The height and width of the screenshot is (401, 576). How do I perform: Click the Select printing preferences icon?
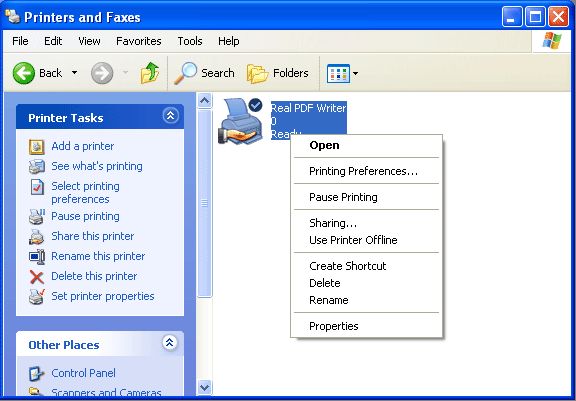(x=37, y=187)
